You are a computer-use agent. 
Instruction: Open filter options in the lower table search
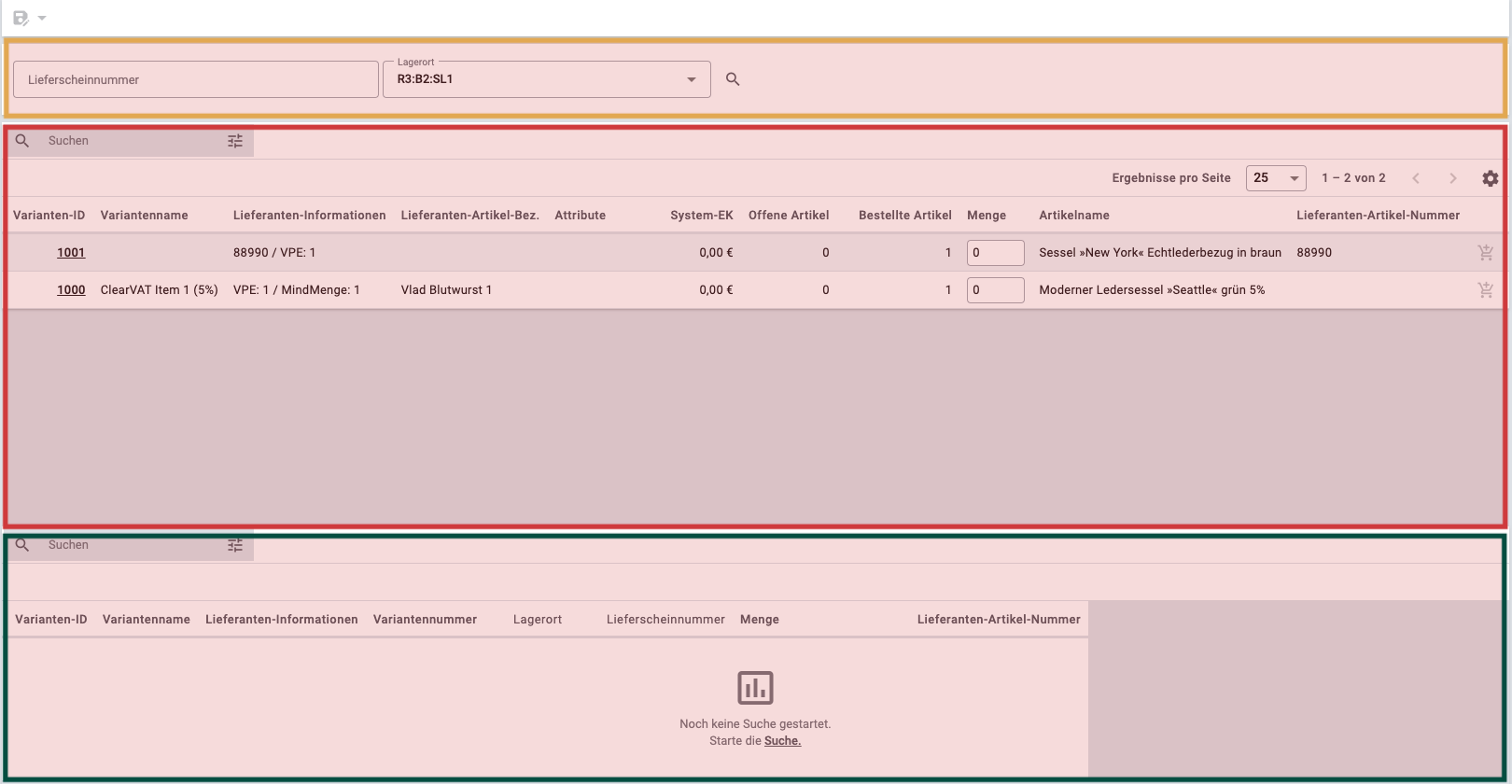235,545
